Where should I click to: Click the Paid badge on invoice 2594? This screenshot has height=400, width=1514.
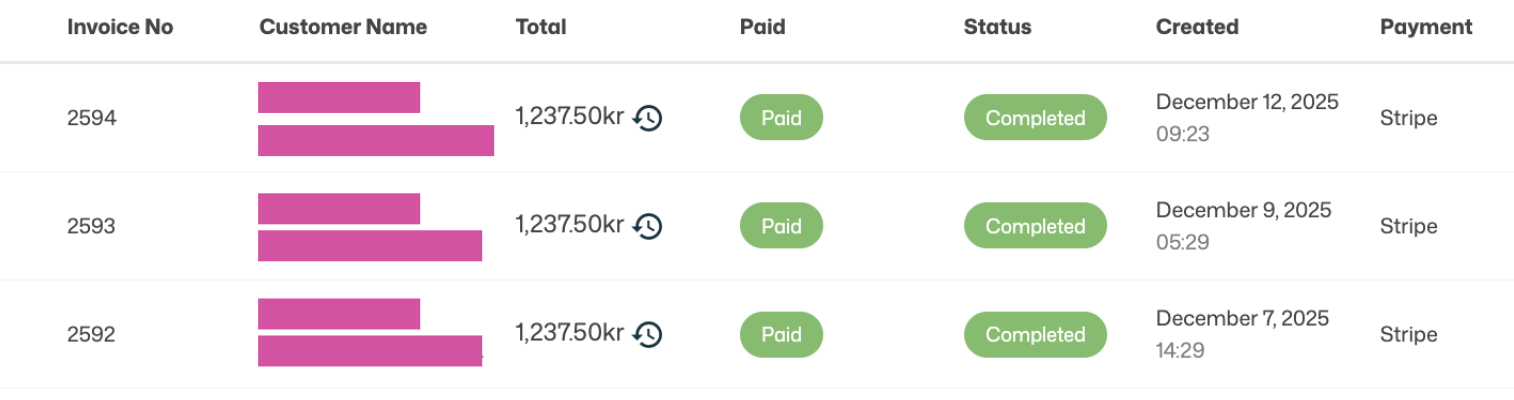pos(781,118)
